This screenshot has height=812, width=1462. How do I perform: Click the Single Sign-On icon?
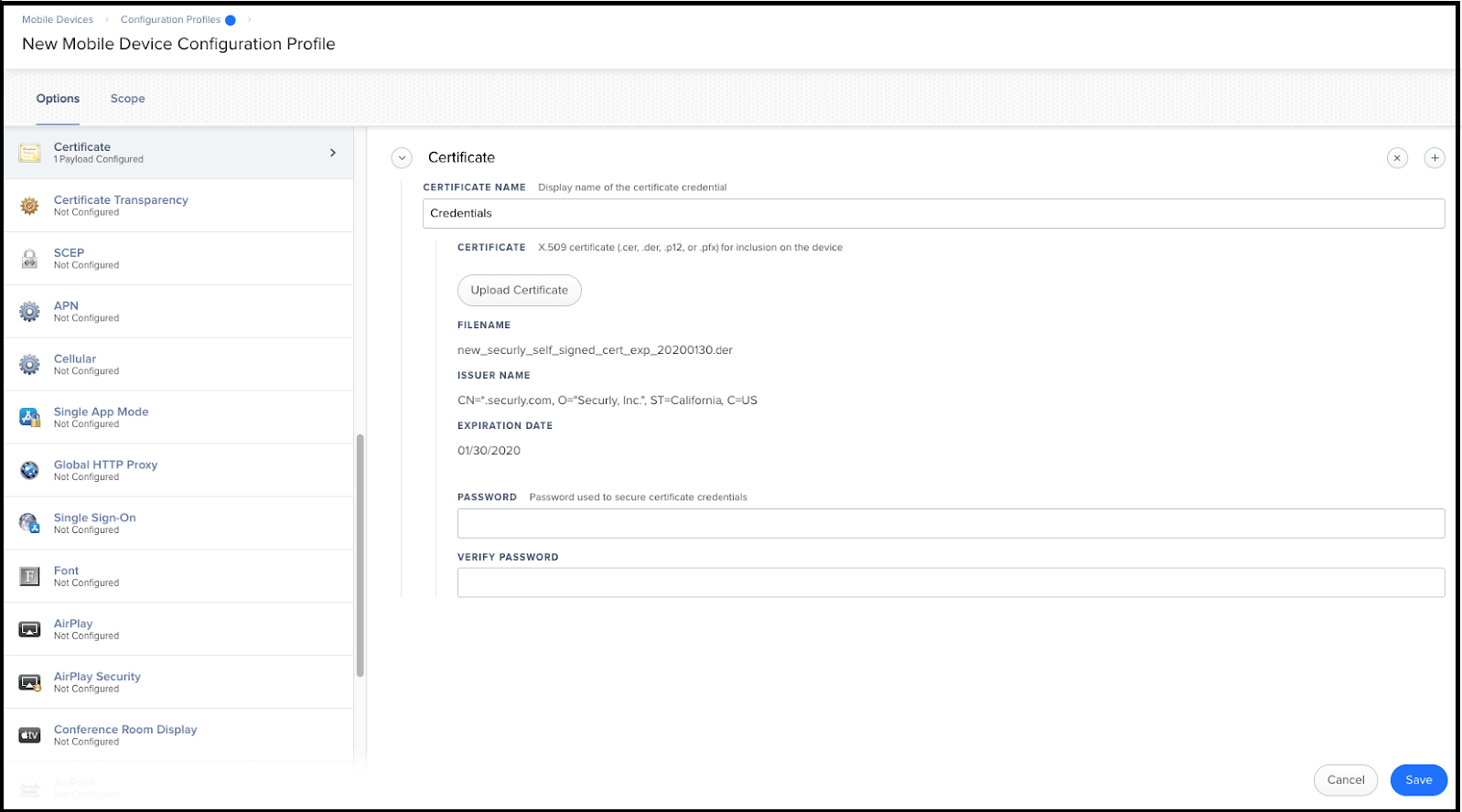pyautogui.click(x=30, y=523)
